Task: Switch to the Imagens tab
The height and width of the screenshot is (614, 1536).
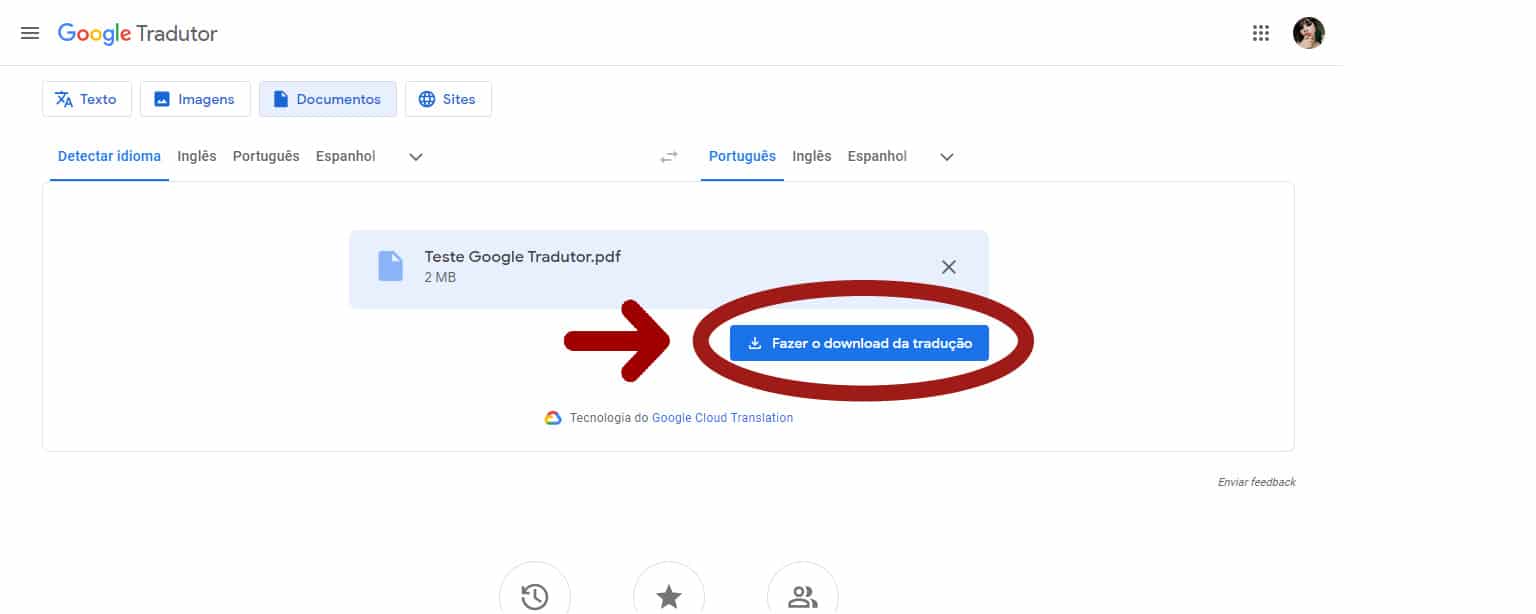Action: (195, 98)
